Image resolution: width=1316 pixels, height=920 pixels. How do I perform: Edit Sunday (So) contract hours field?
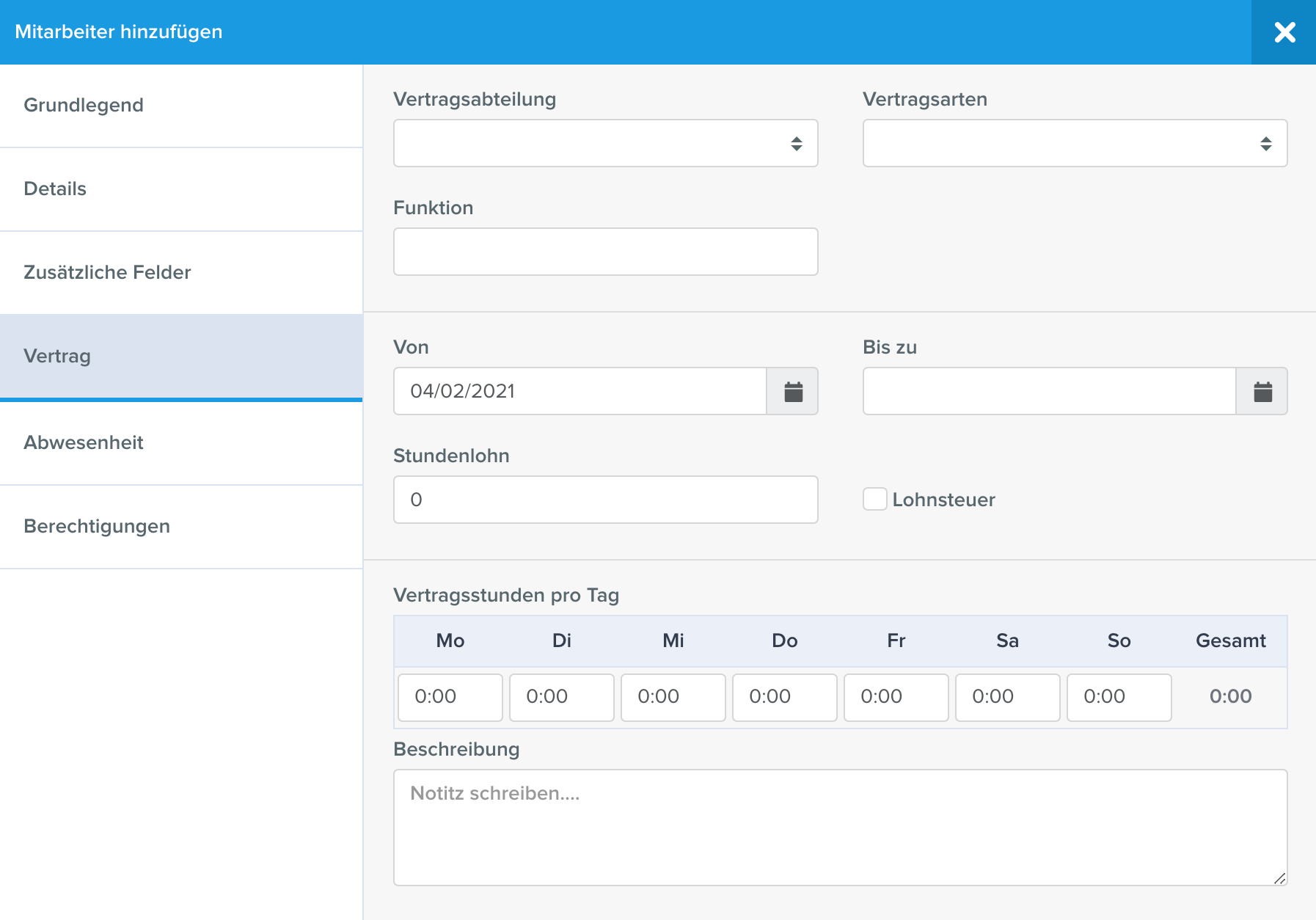coord(1119,697)
